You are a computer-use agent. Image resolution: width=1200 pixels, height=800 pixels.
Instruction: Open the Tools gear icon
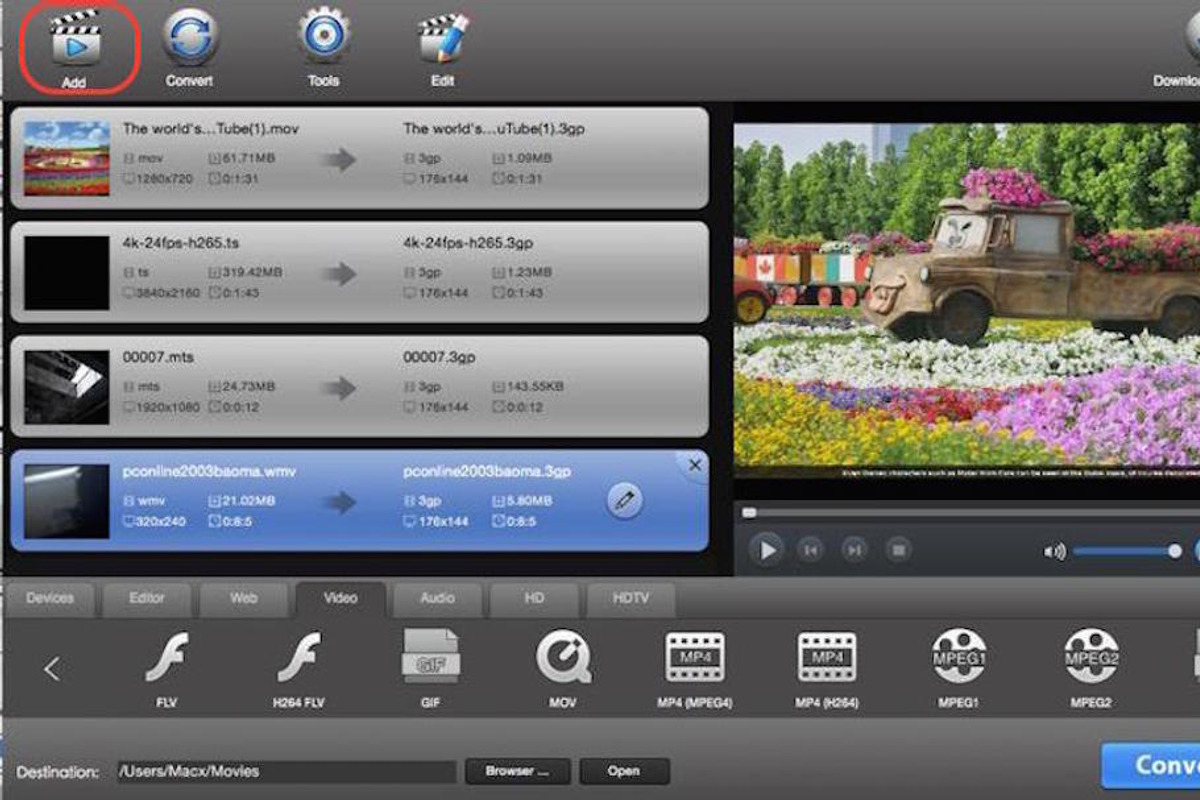[323, 37]
